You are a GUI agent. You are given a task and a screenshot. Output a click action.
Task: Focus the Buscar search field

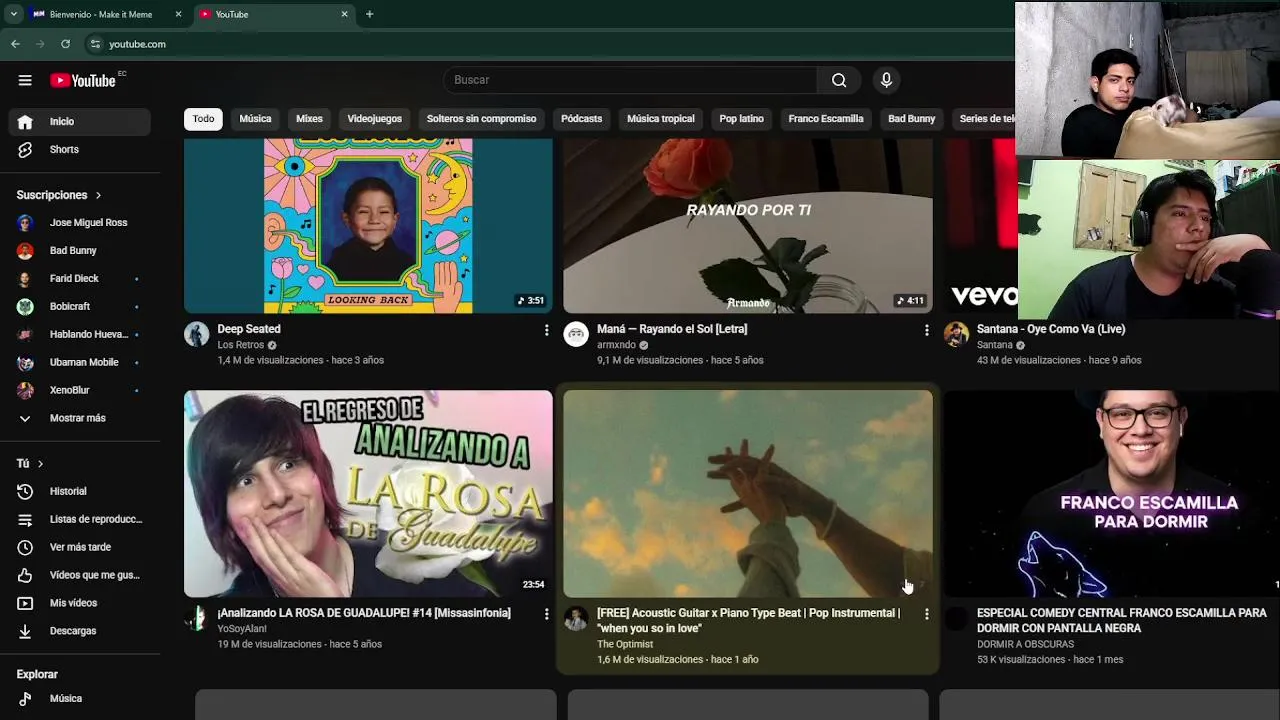[630, 80]
